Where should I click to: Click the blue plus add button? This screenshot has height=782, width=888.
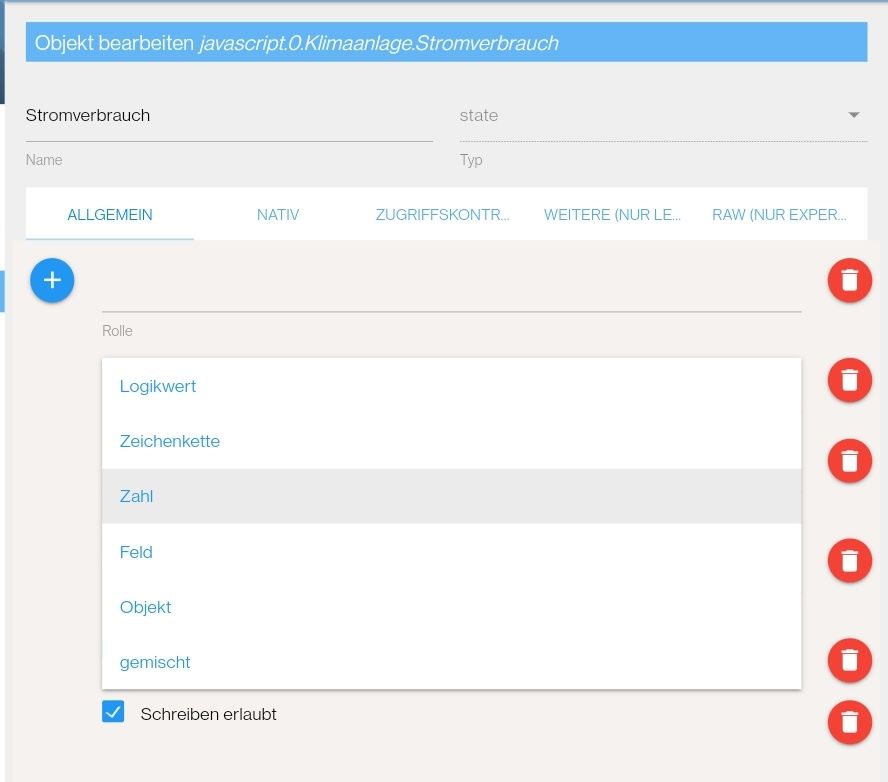pos(52,280)
